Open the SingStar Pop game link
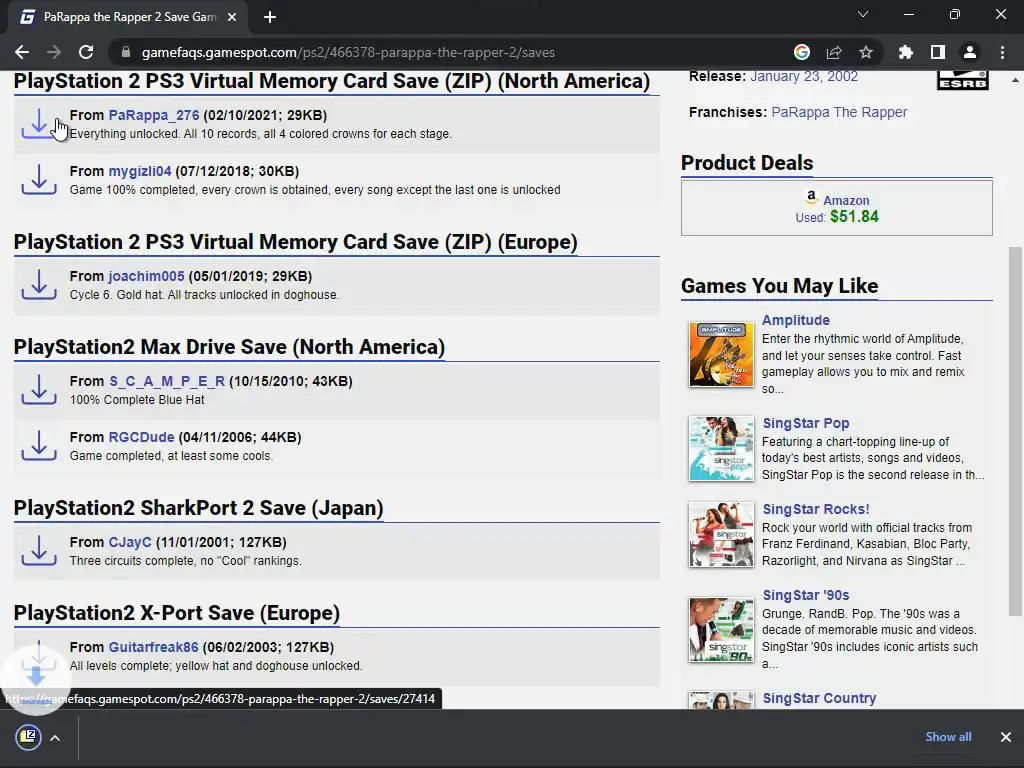This screenshot has width=1024, height=768. [806, 423]
